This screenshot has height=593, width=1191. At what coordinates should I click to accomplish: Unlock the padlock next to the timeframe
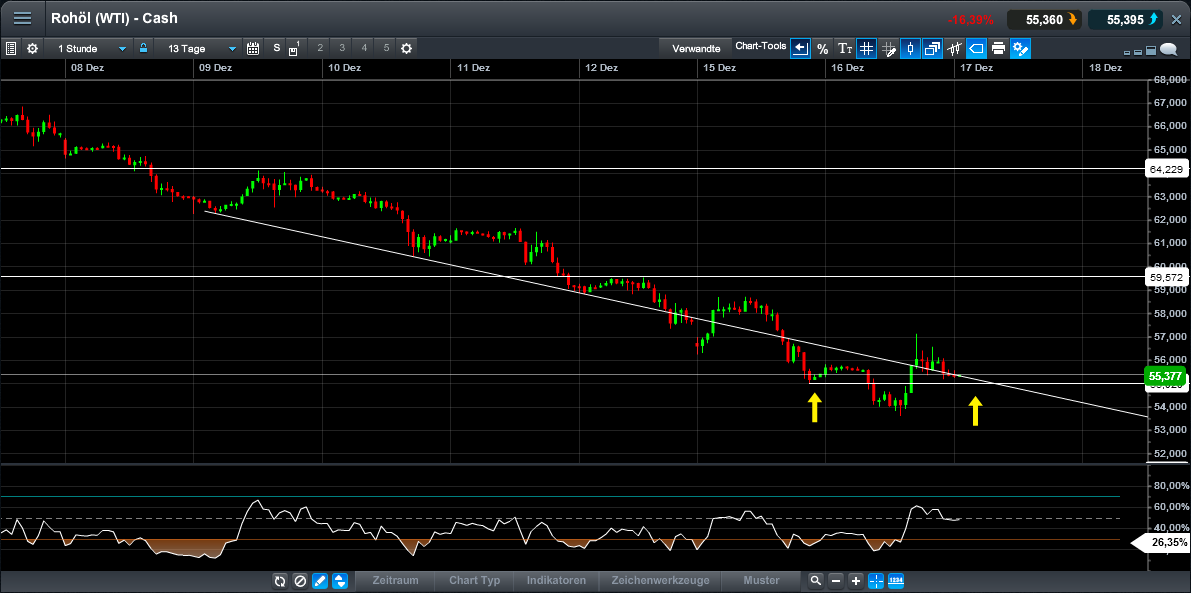(x=144, y=48)
